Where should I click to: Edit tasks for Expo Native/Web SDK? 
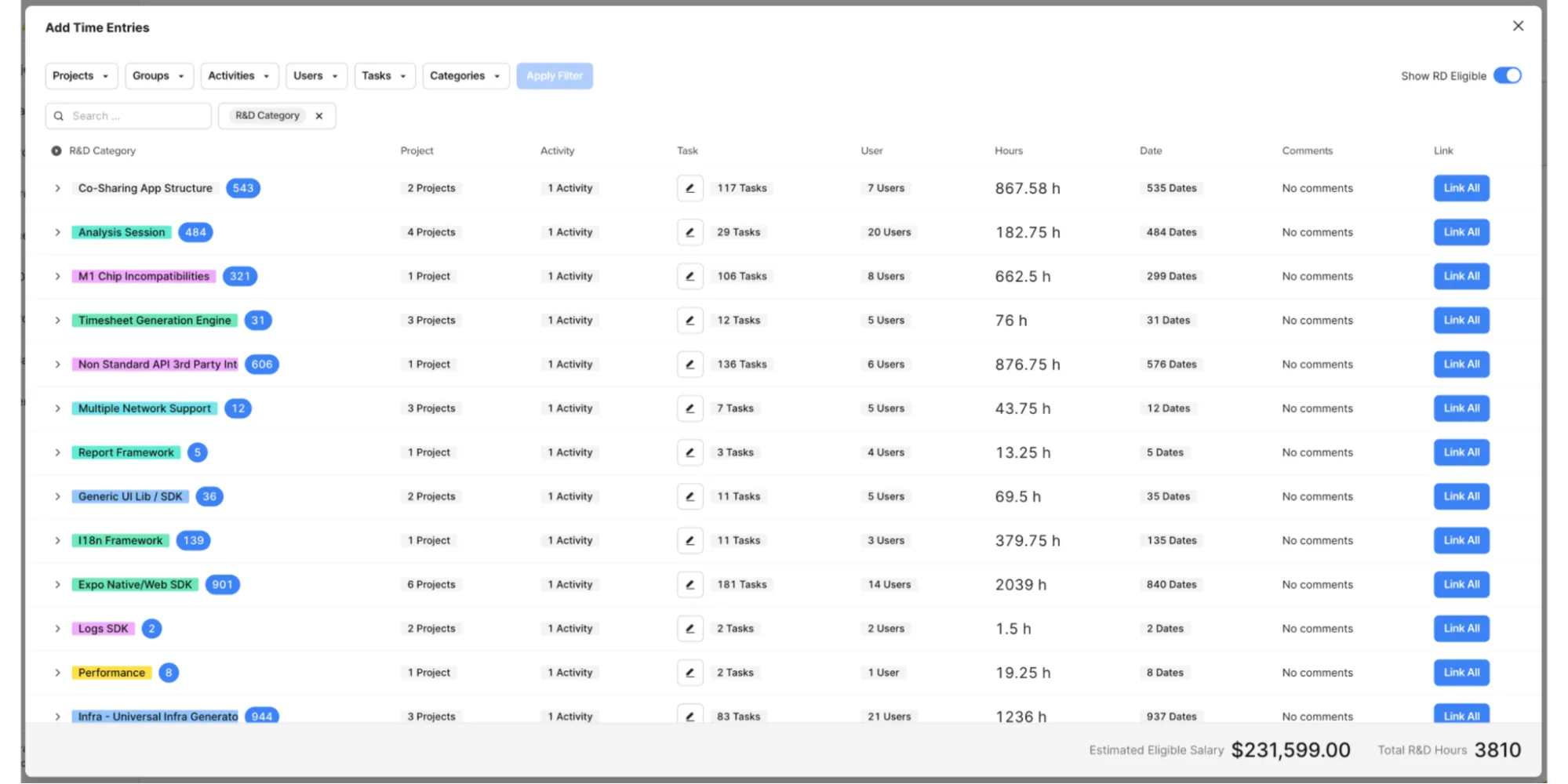690,584
